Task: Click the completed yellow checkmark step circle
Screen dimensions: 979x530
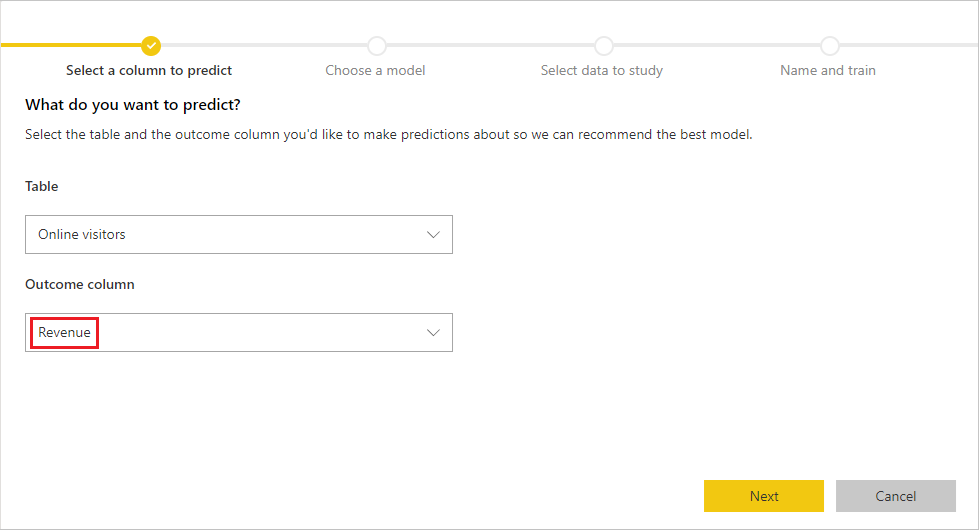Action: (x=150, y=46)
